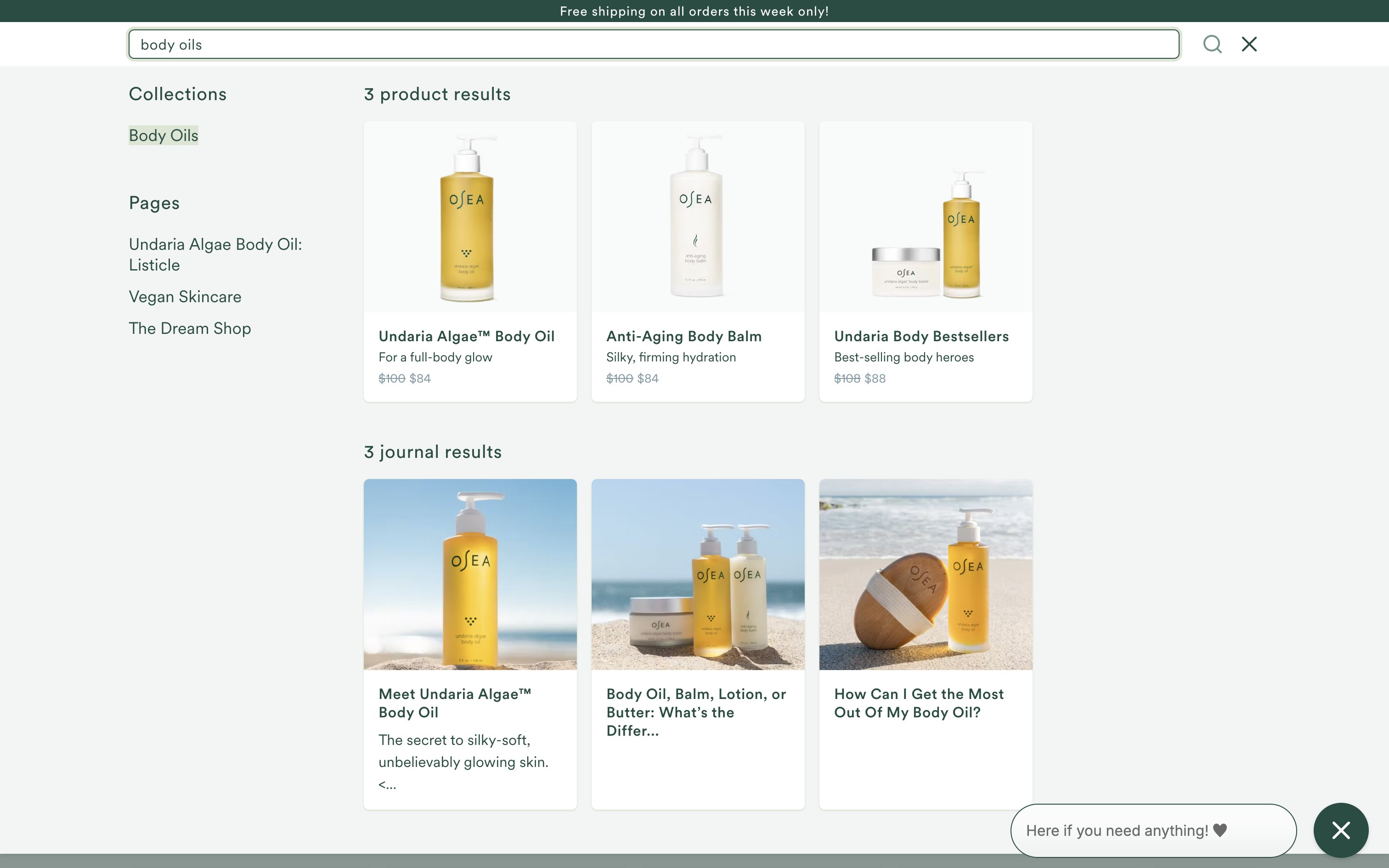
Task: Open Undaria Algae Body Oil product image
Action: (x=470, y=217)
